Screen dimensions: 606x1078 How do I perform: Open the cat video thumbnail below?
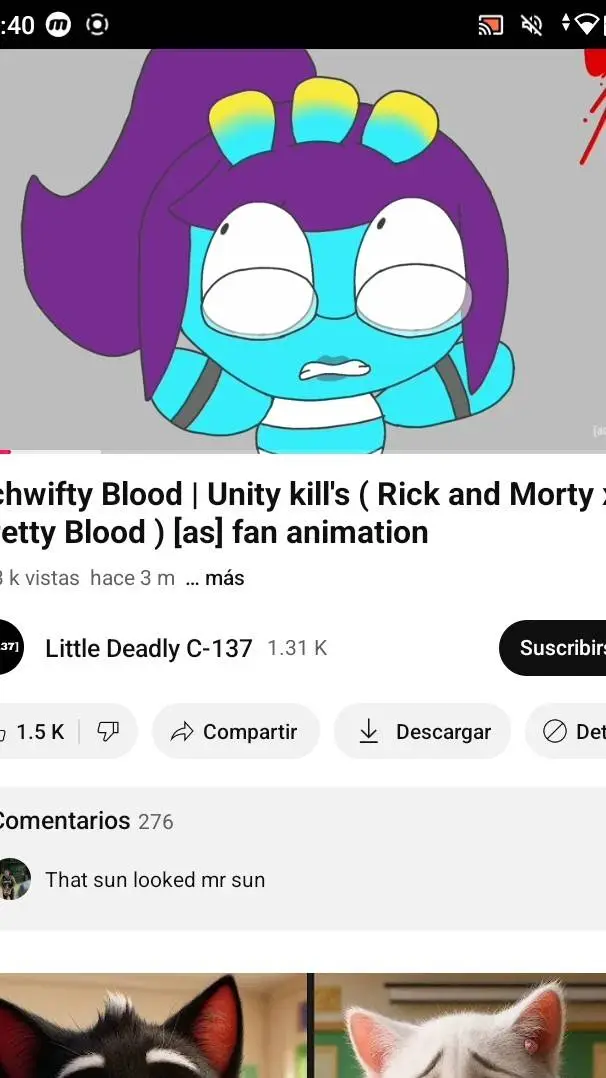tap(303, 1025)
